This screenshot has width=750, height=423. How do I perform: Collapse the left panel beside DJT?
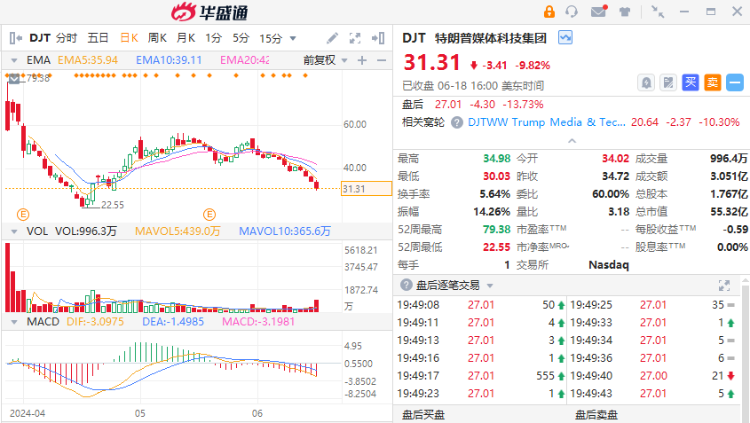pos(15,38)
